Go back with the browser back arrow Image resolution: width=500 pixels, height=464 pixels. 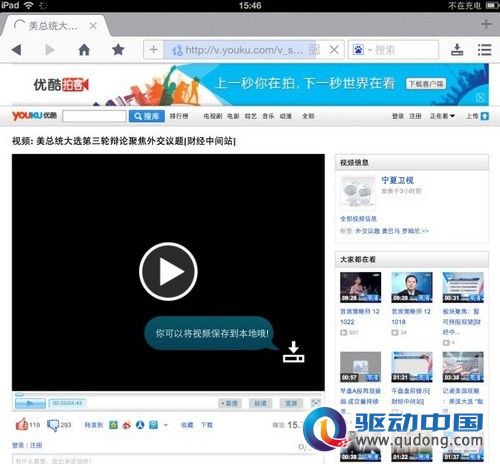17,50
